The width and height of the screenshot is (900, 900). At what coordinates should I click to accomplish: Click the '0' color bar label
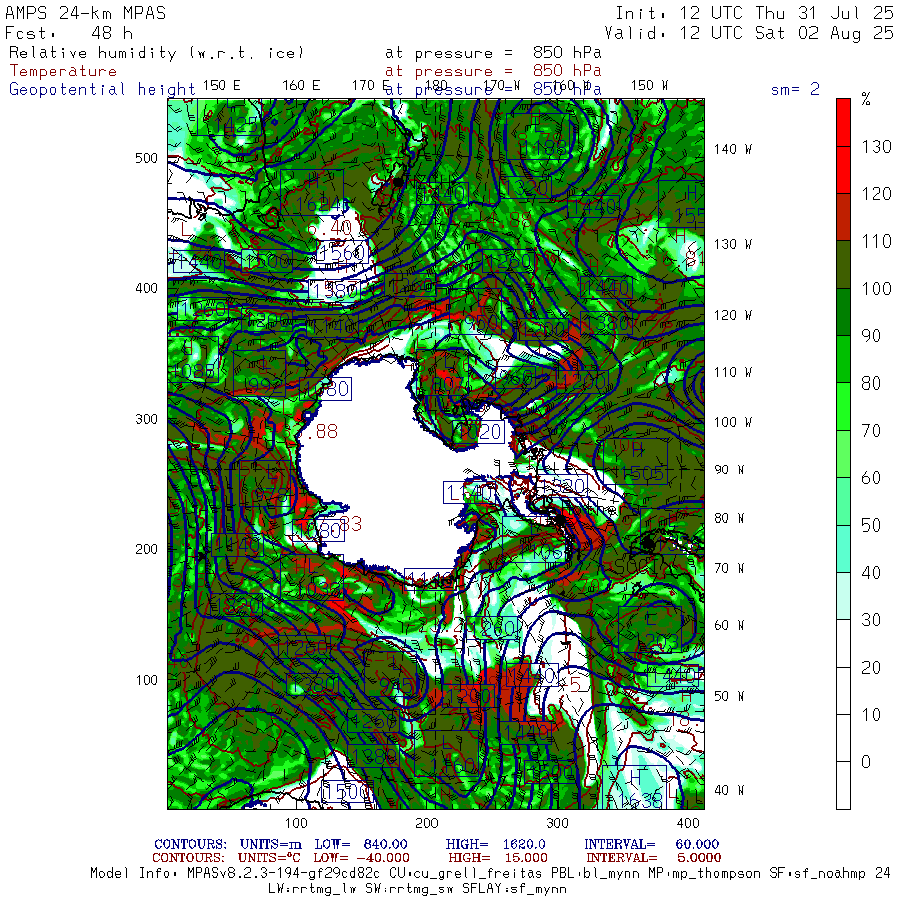866,762
